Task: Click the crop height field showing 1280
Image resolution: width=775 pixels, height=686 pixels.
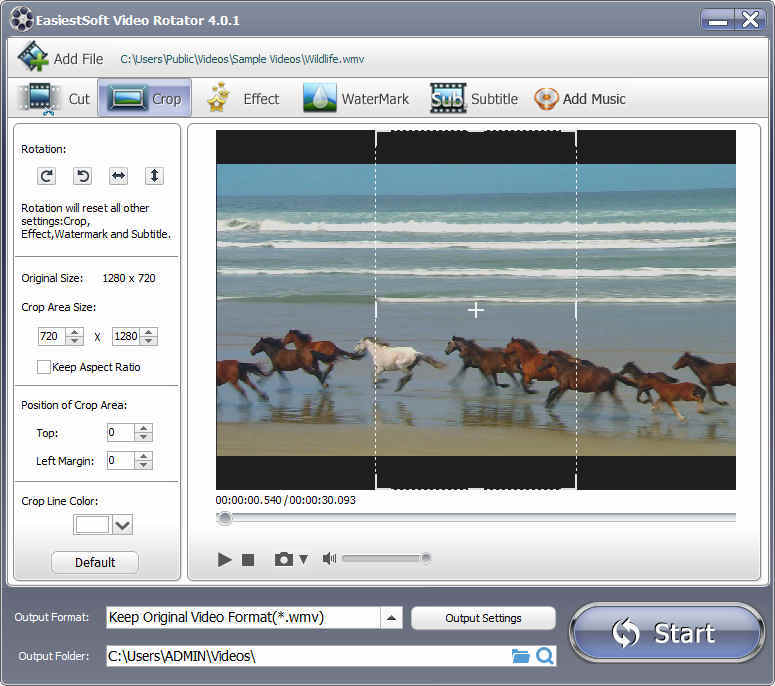Action: pos(126,336)
